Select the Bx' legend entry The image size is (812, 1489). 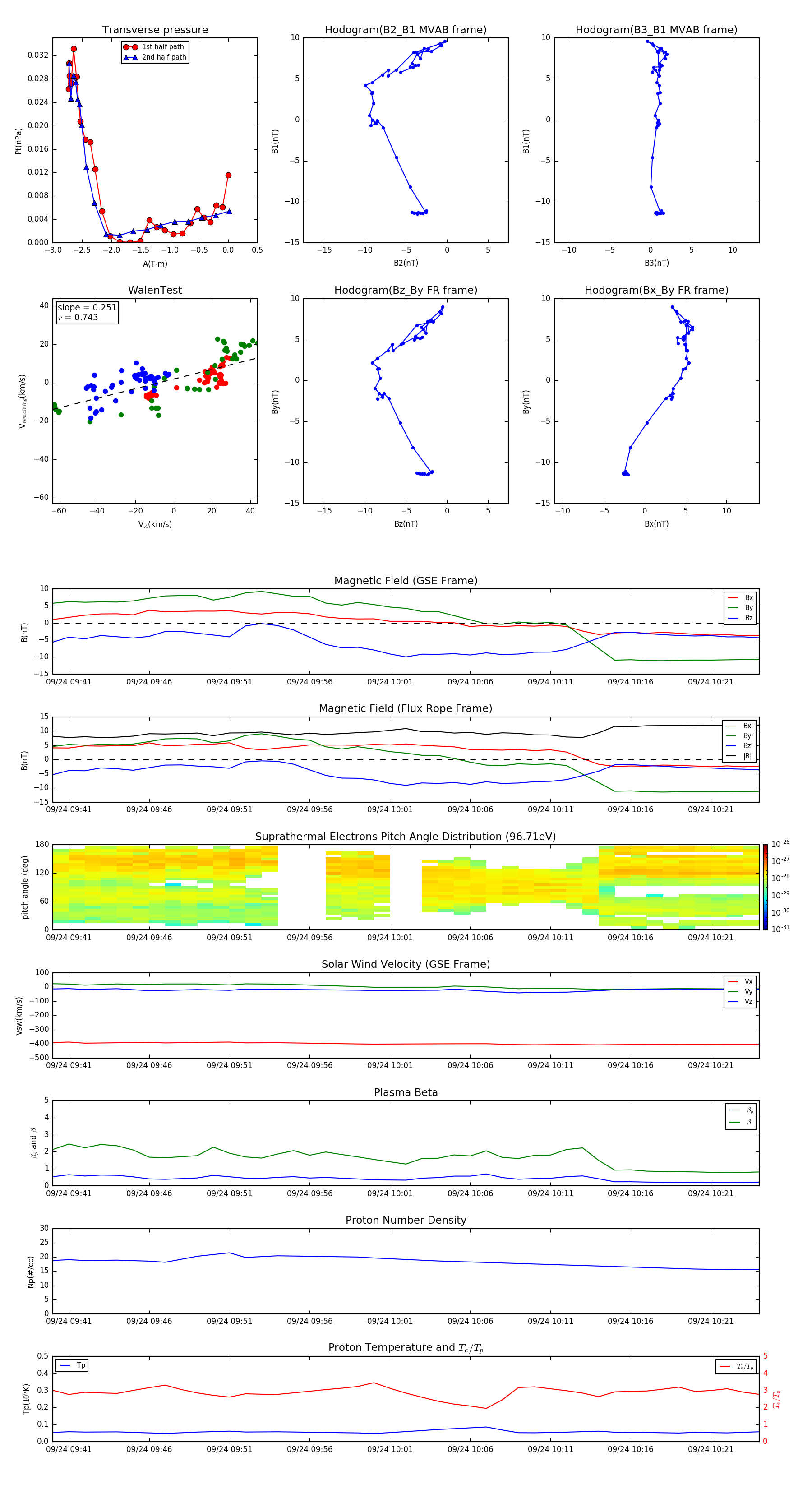pyautogui.click(x=740, y=726)
